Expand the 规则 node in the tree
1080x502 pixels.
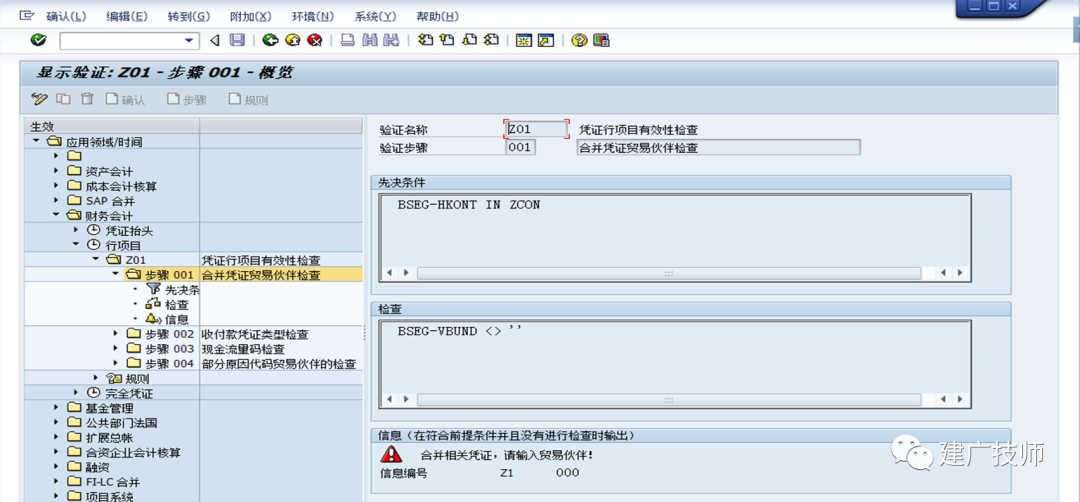click(96, 378)
